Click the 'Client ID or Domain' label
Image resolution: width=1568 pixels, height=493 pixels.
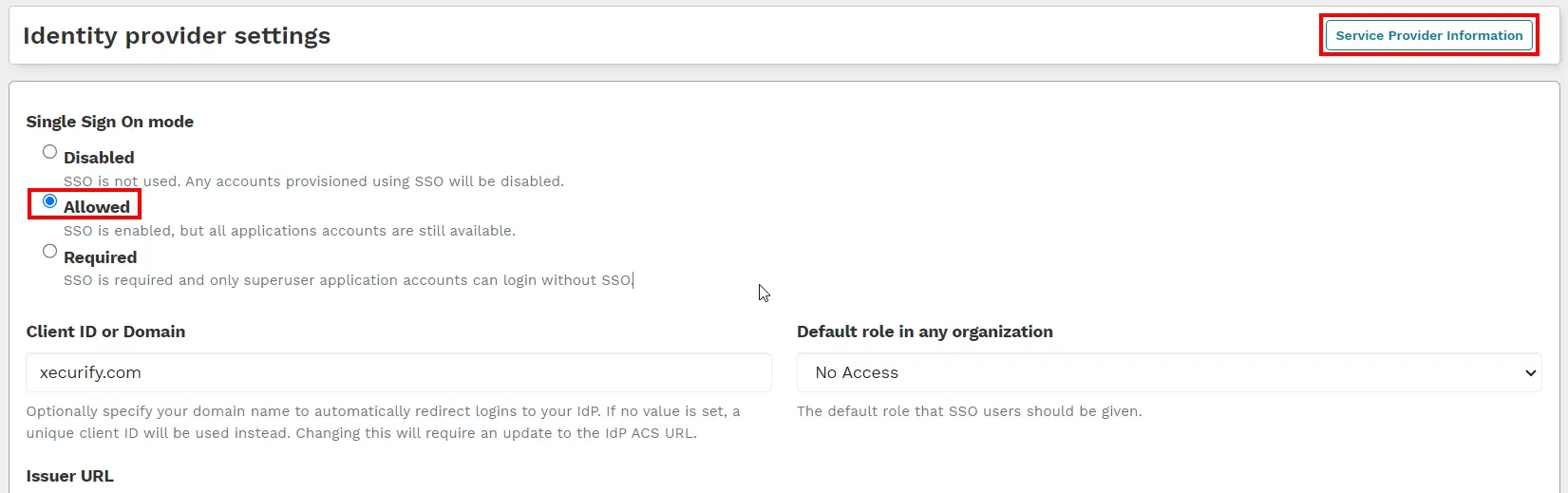(x=105, y=332)
